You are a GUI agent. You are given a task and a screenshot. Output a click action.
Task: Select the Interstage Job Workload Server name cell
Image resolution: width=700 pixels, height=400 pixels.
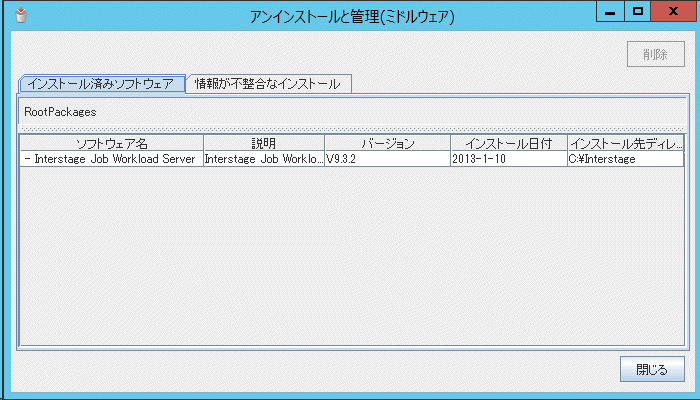[112, 159]
